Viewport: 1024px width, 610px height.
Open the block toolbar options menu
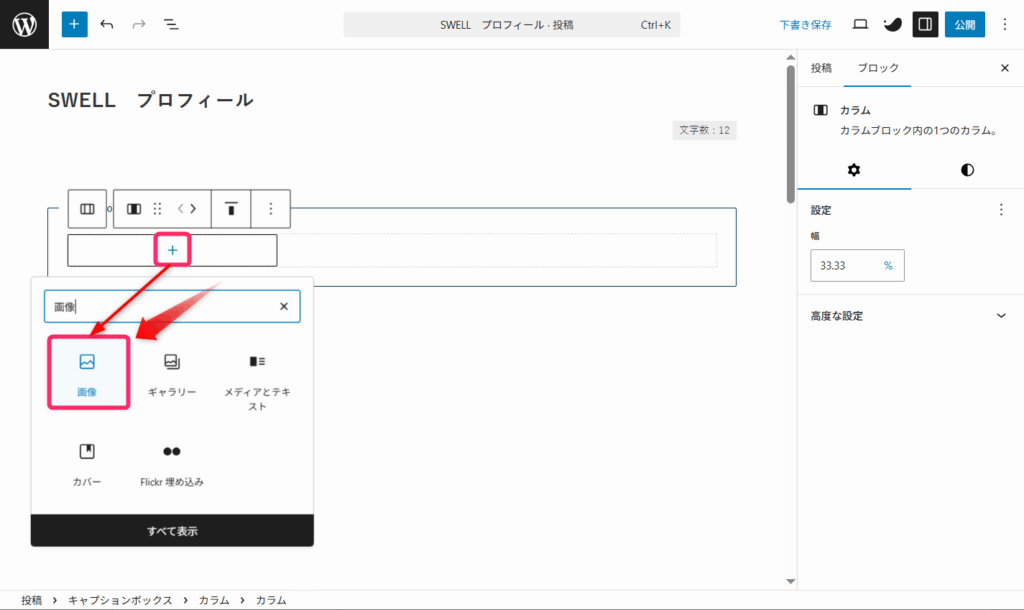point(270,209)
